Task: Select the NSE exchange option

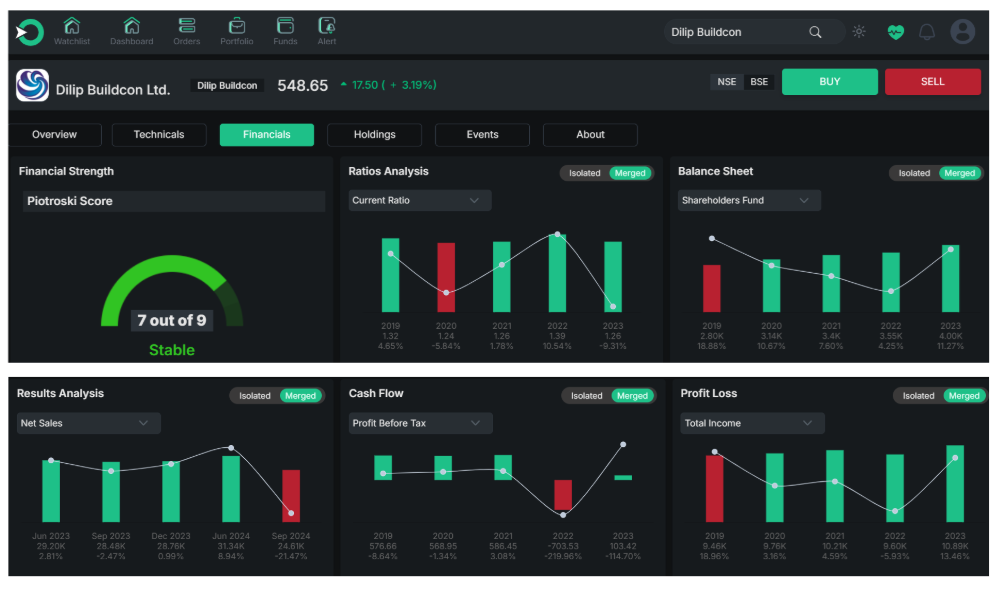Action: tap(727, 82)
